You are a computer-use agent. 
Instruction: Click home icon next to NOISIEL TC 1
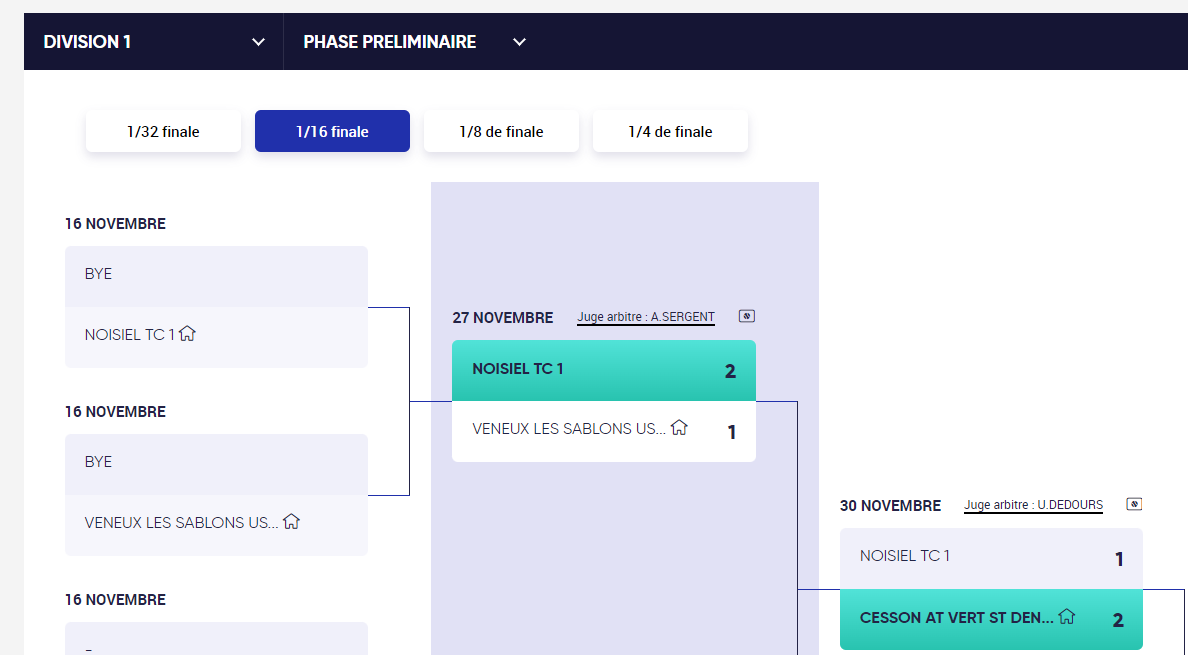(187, 333)
